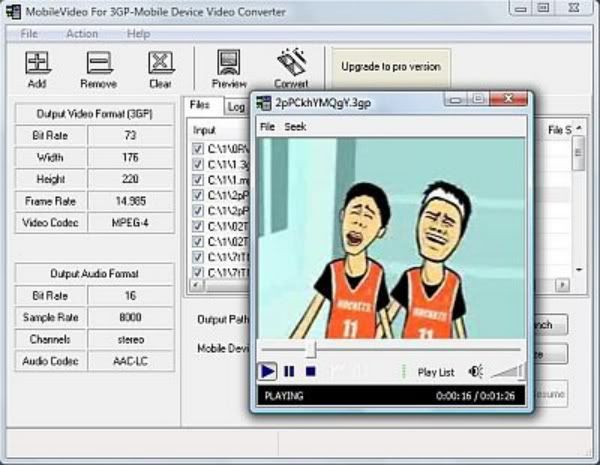Click the vertical scrollbar thumb in file list
This screenshot has width=600, height=465.
pyautogui.click(x=579, y=153)
